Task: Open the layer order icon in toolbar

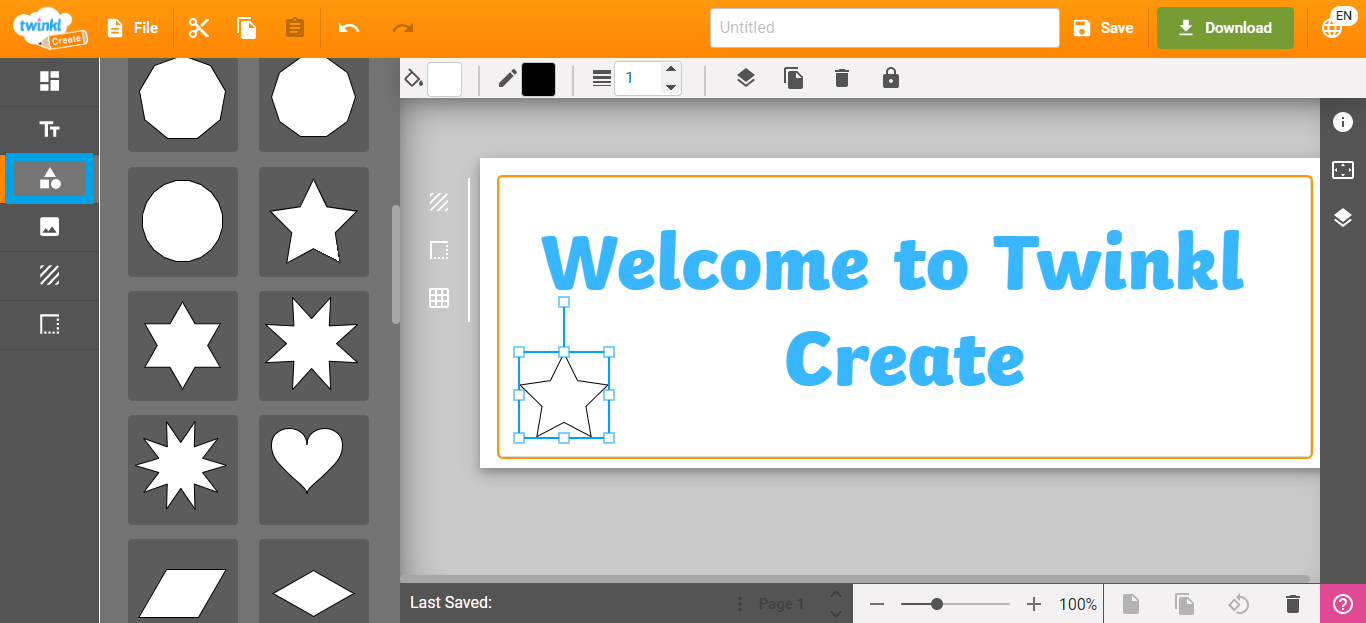Action: click(x=745, y=78)
